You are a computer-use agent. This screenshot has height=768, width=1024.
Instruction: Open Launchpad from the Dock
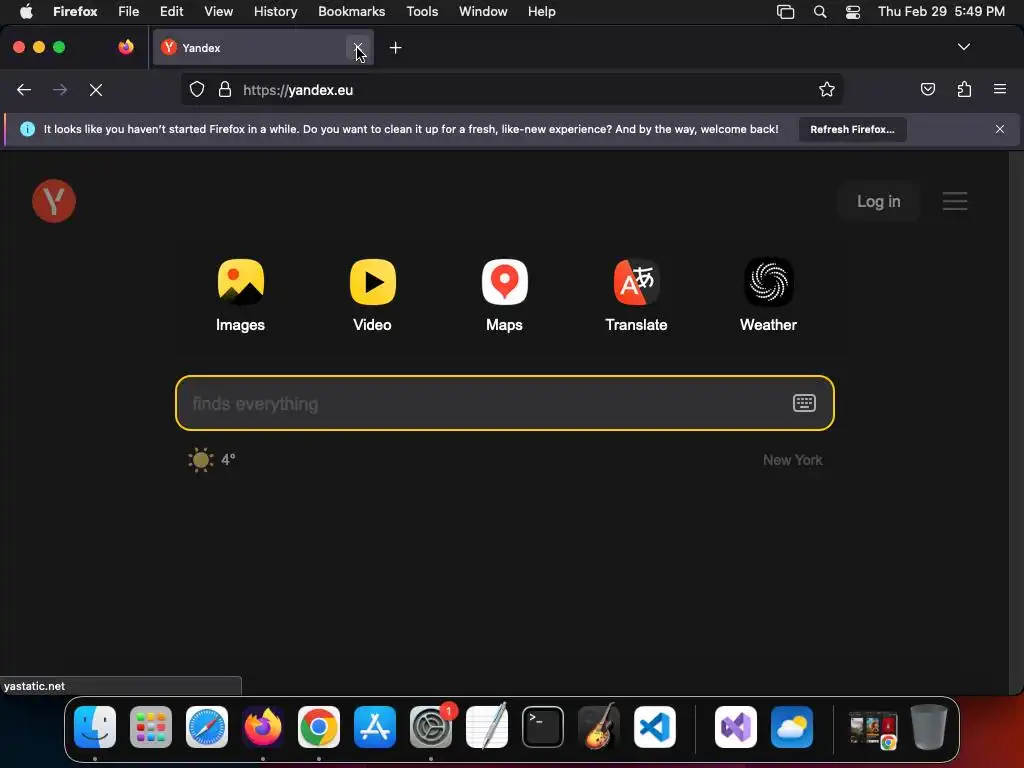[151, 727]
